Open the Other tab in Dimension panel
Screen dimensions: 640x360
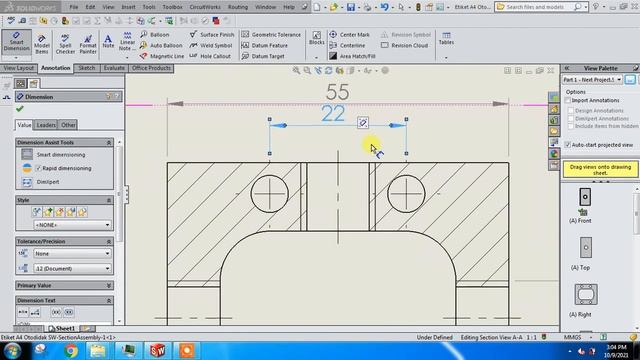(68, 125)
